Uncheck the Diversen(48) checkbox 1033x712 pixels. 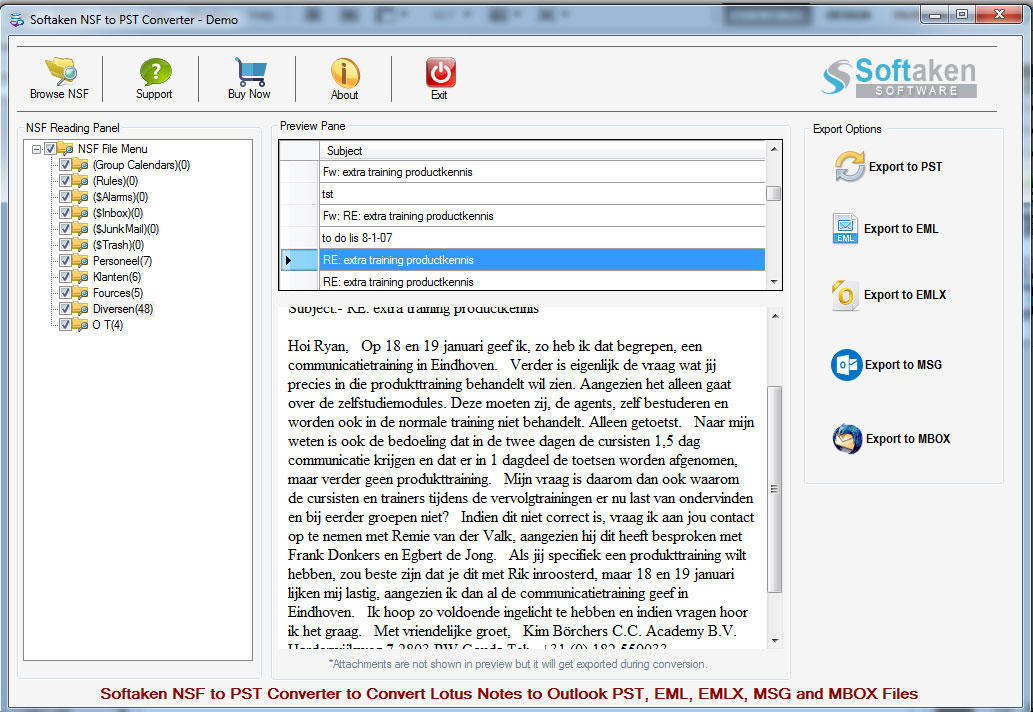click(x=65, y=309)
